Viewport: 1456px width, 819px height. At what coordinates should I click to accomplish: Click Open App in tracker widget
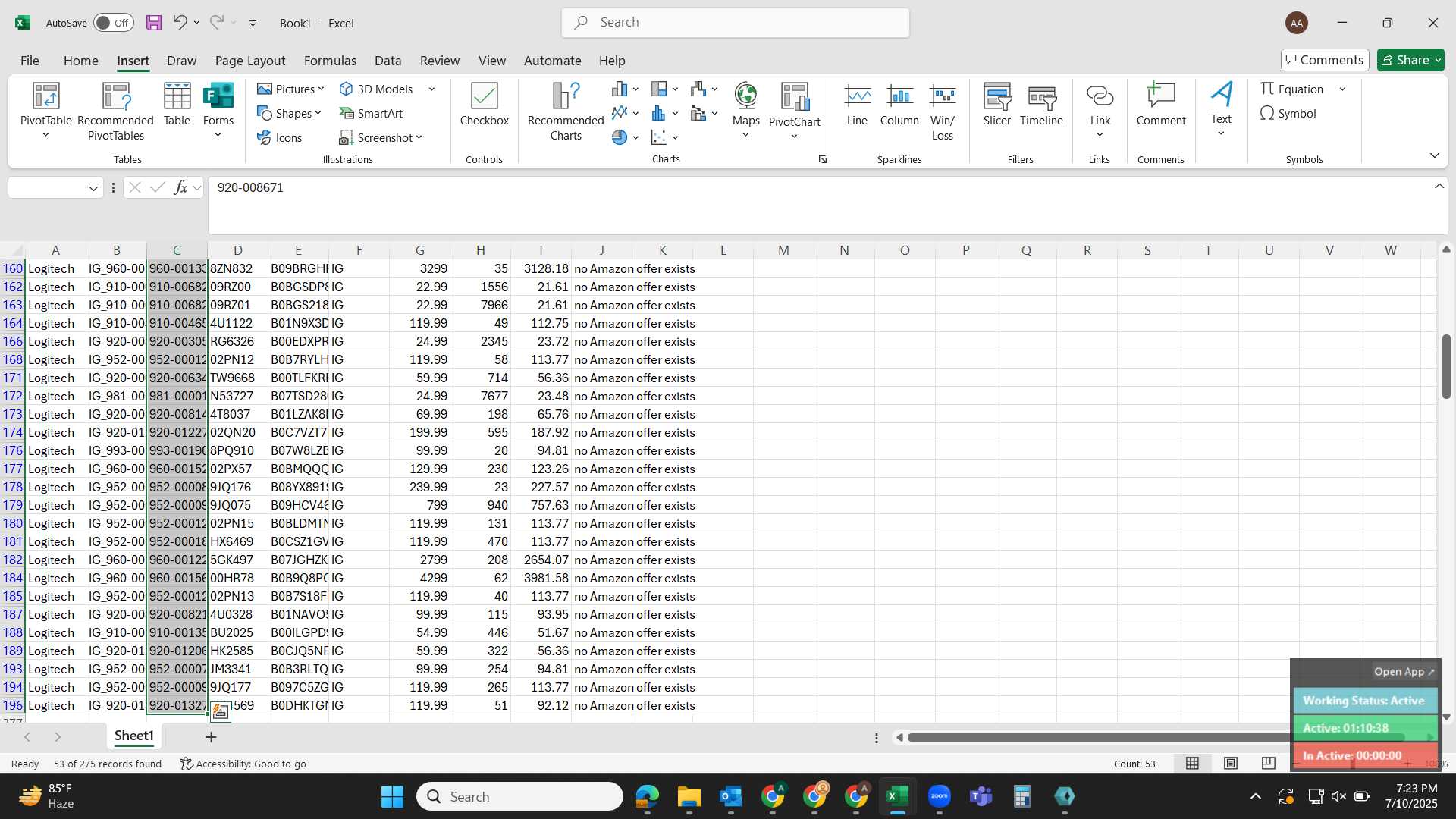(1404, 672)
